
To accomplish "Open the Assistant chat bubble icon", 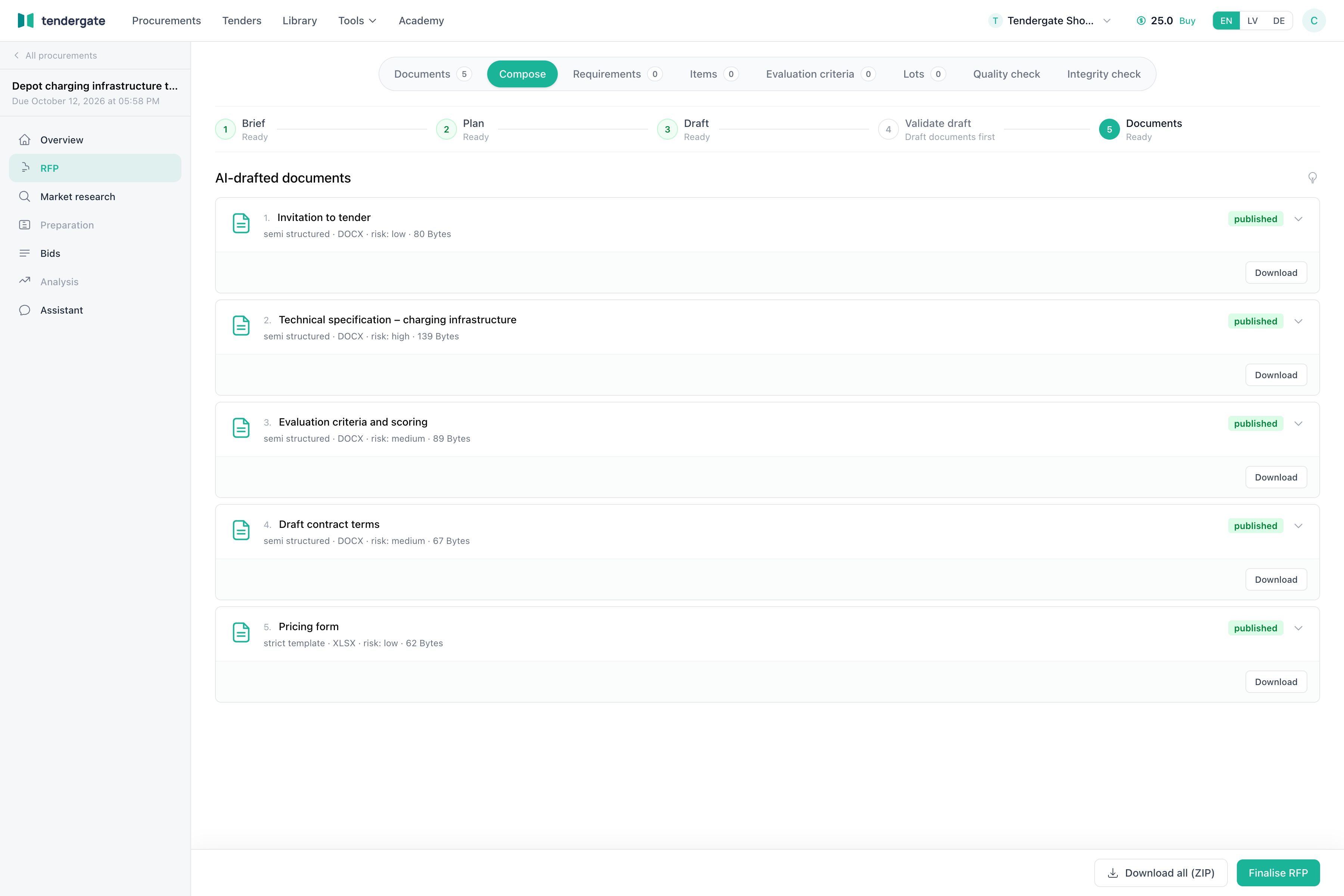I will pos(25,310).
